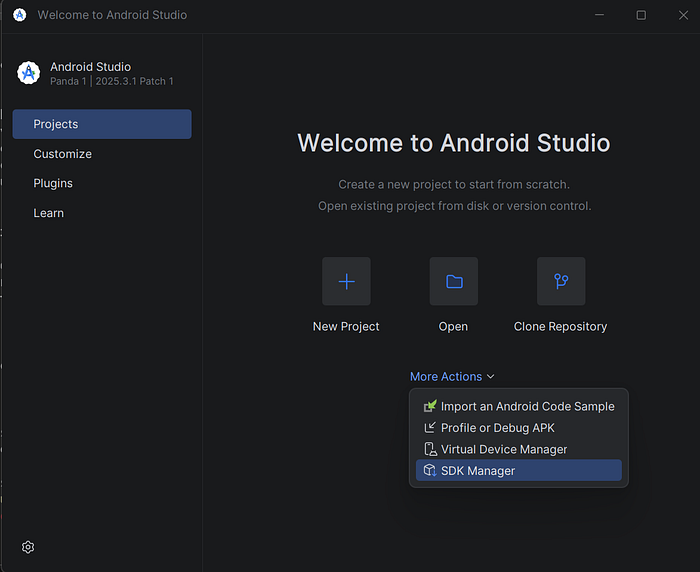Open Virtual Device Manager from menu
This screenshot has height=572, width=700.
[x=519, y=449]
